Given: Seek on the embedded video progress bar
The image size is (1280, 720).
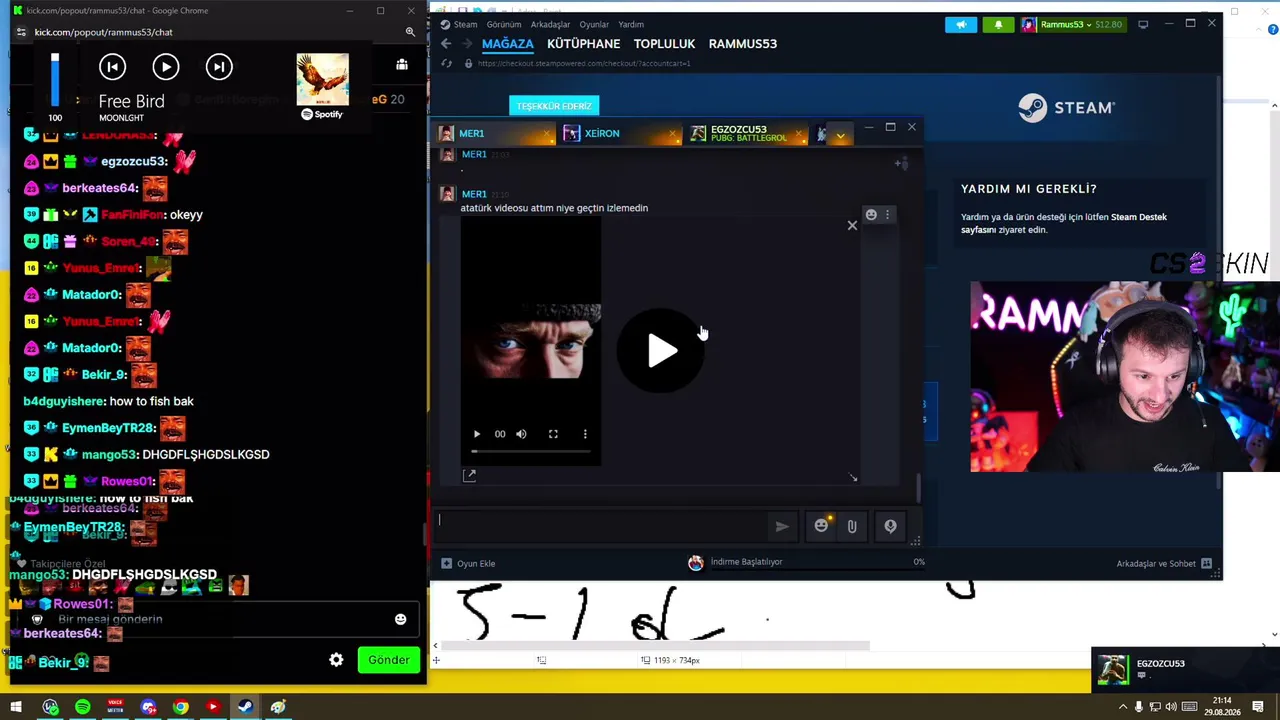Looking at the screenshot, I should 530,452.
